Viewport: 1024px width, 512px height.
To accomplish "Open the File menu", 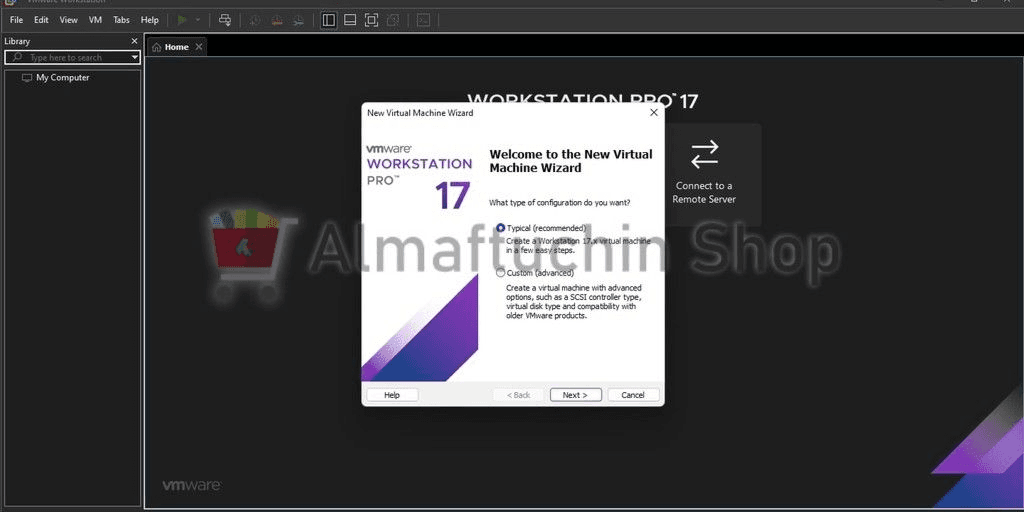I will [16, 20].
